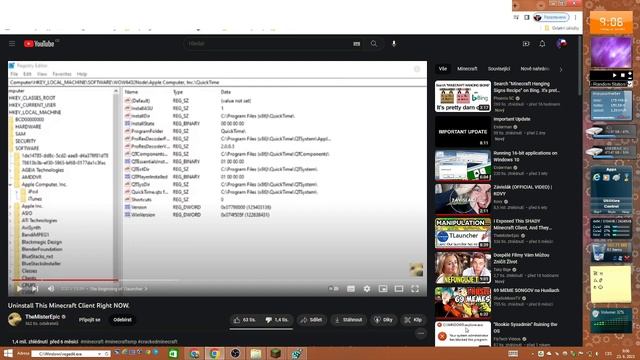Viewport: 640px width, 360px height.
Task: Open the notifications bell
Action: click(x=542, y=44)
